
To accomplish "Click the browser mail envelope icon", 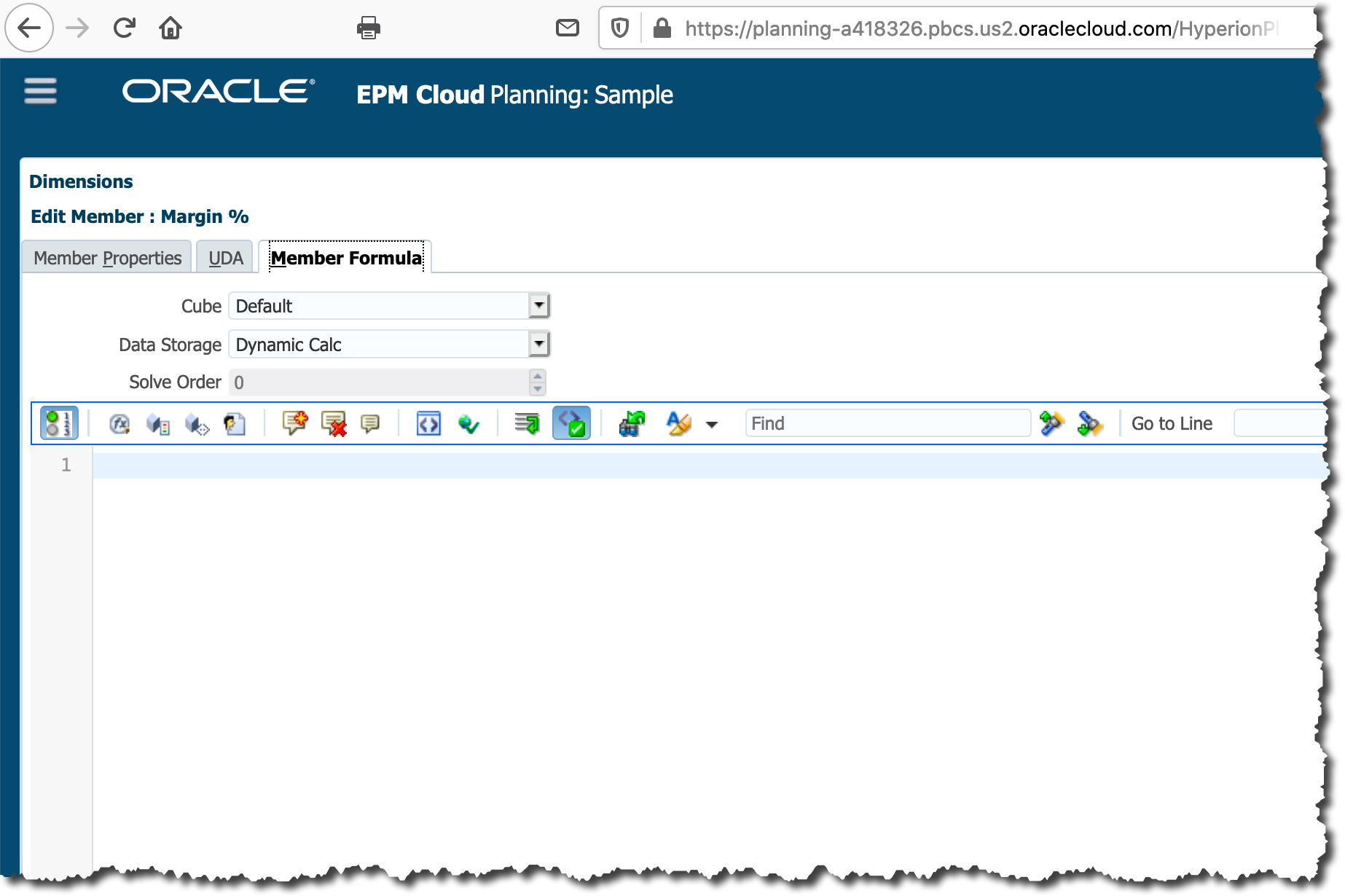I will click(x=568, y=28).
